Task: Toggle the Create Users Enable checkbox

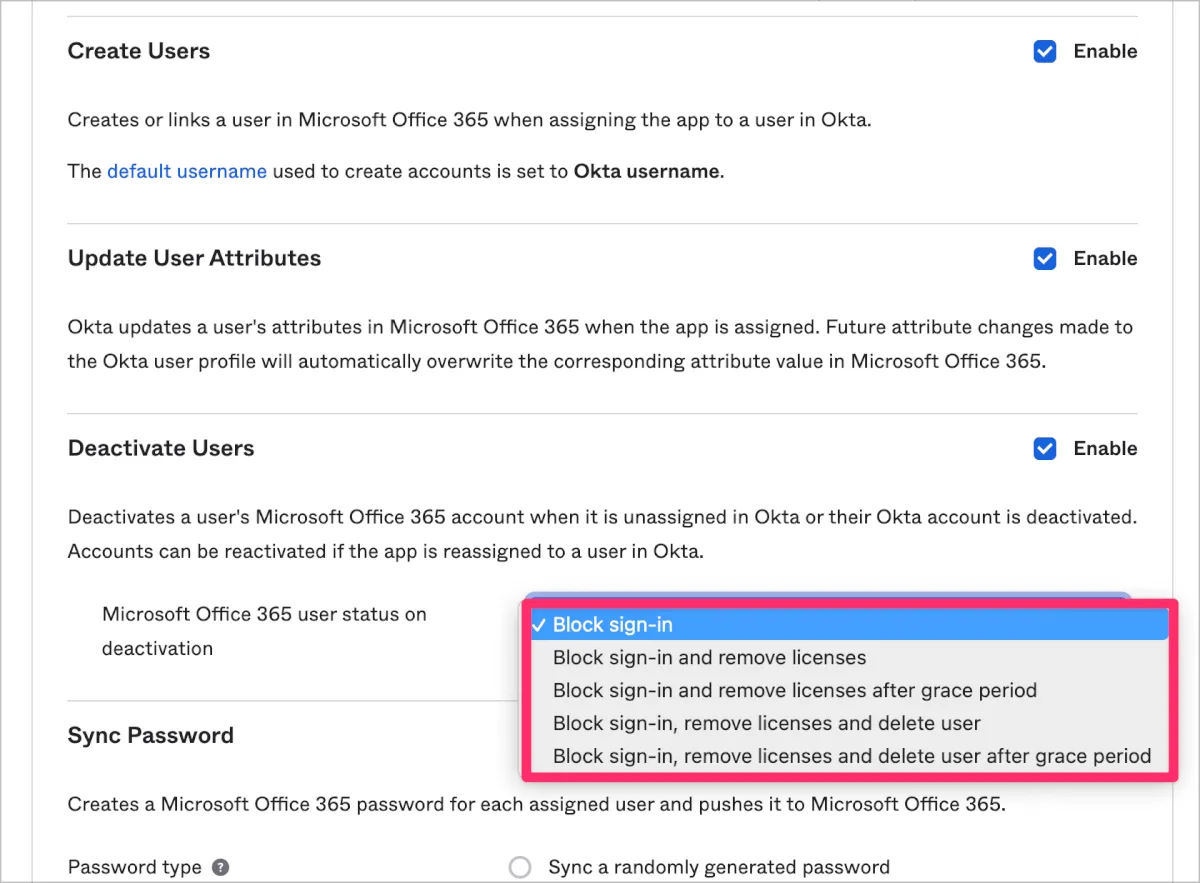Action: (1045, 51)
